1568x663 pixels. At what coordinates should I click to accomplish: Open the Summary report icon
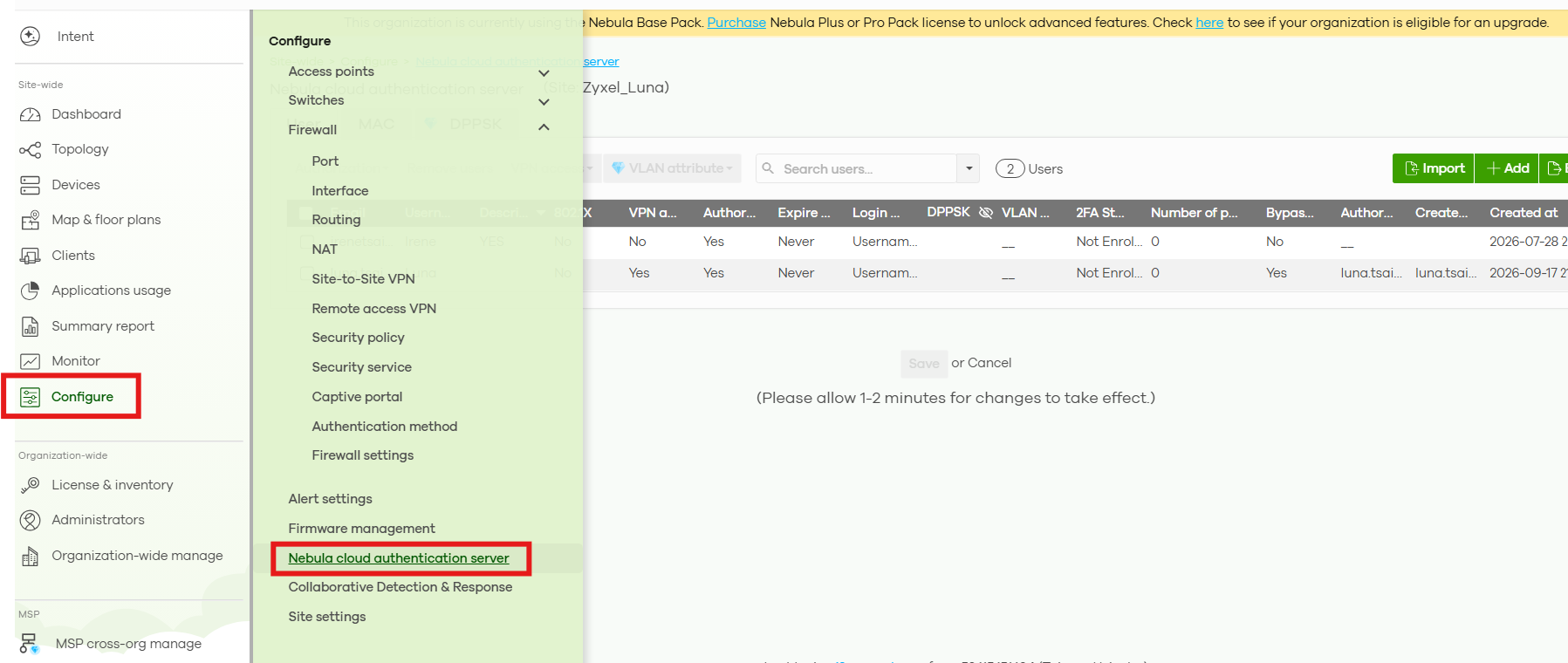[31, 326]
